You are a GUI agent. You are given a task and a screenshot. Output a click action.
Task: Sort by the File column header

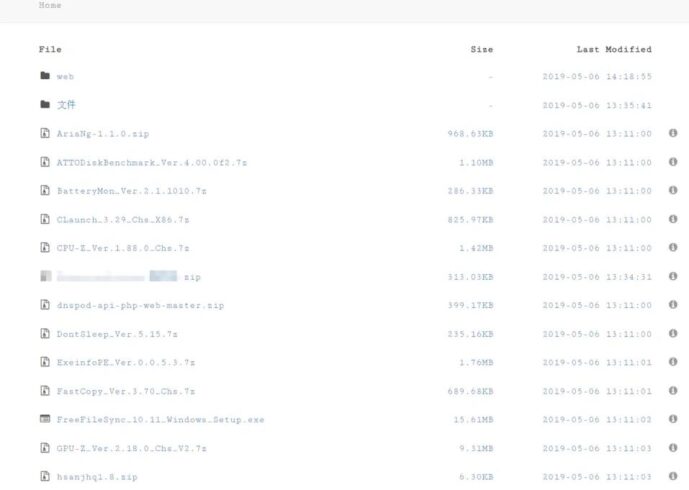(50, 49)
